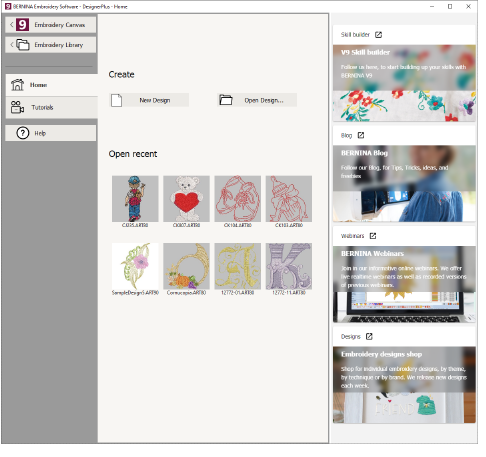Select the Home tab in sidebar

click(x=52, y=85)
